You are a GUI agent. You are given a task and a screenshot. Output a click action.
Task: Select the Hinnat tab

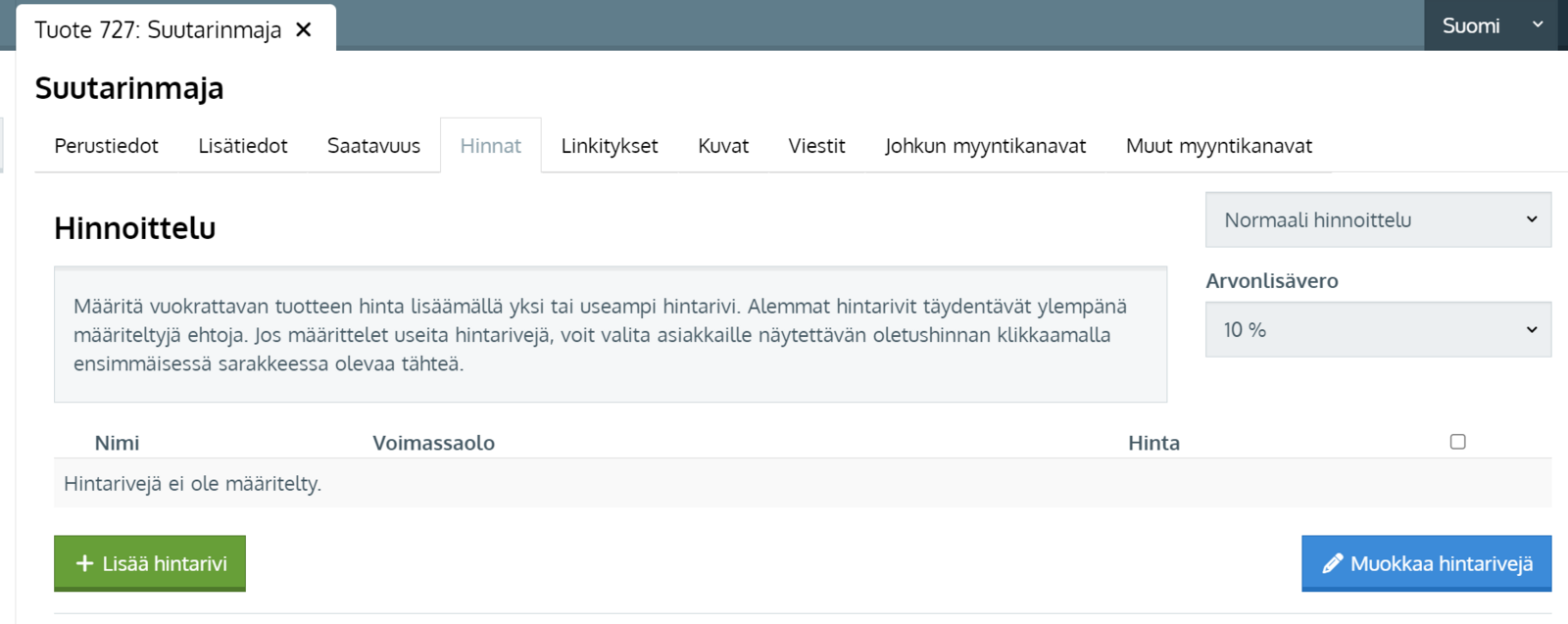(490, 146)
